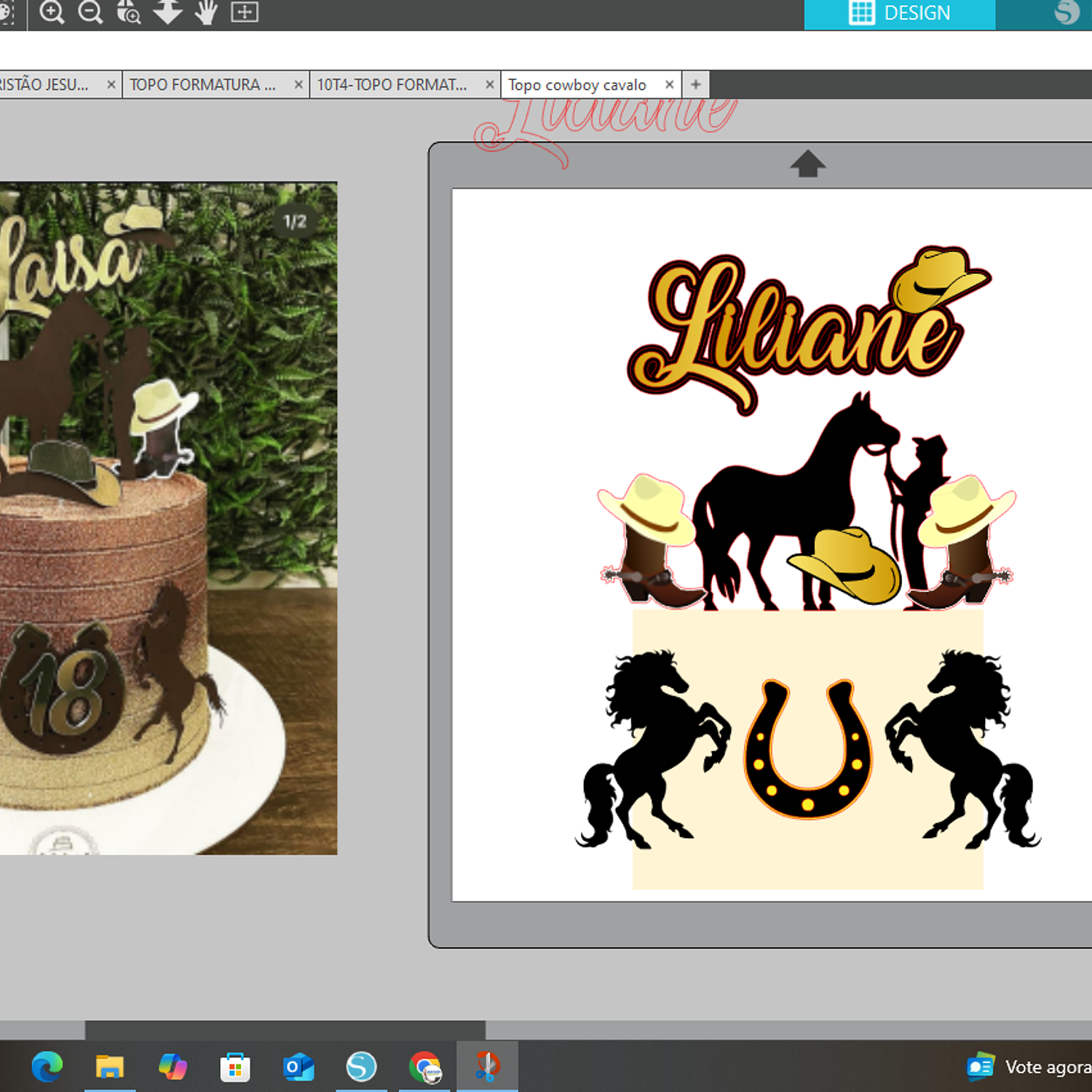Switch to TOPO FORMATURA document tab

click(x=203, y=85)
